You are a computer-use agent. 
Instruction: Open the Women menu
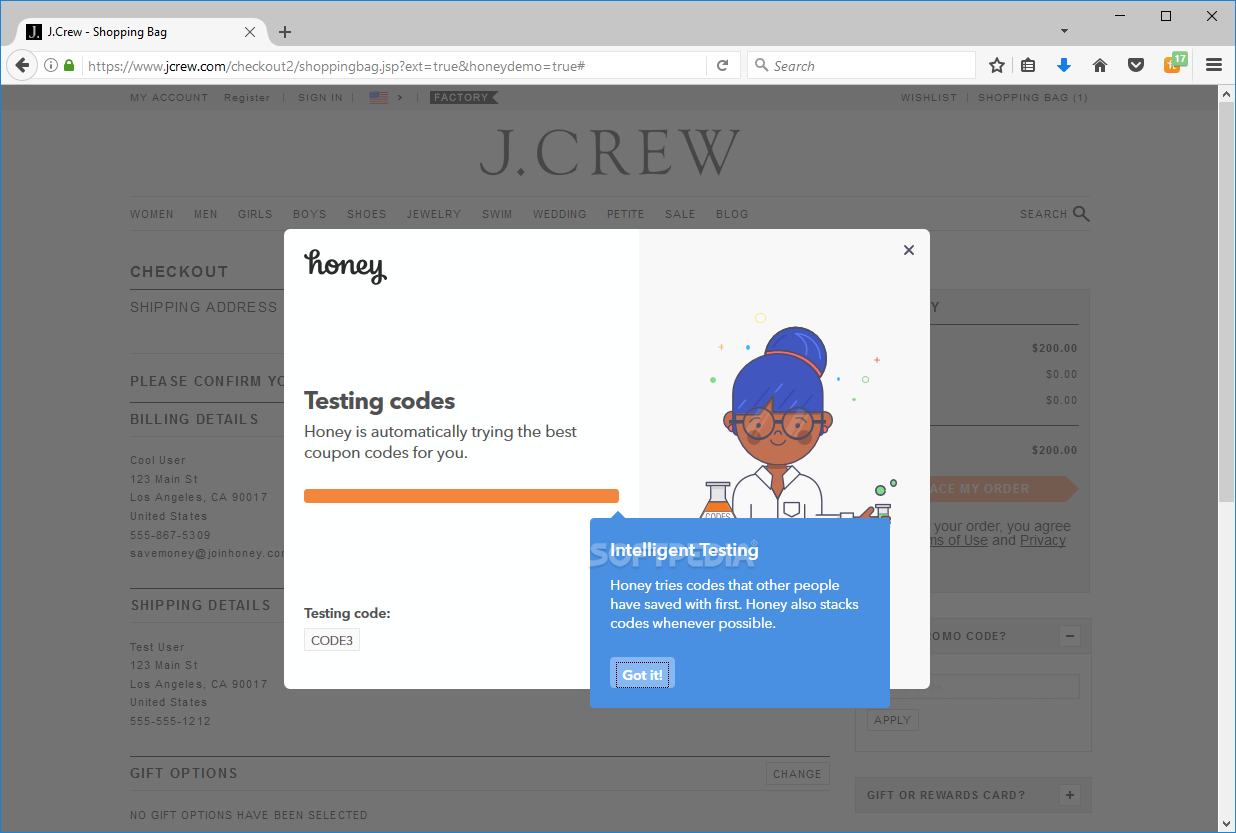point(152,214)
